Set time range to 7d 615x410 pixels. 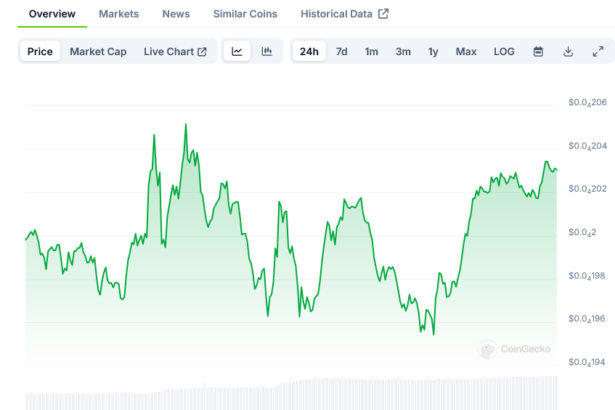[342, 52]
